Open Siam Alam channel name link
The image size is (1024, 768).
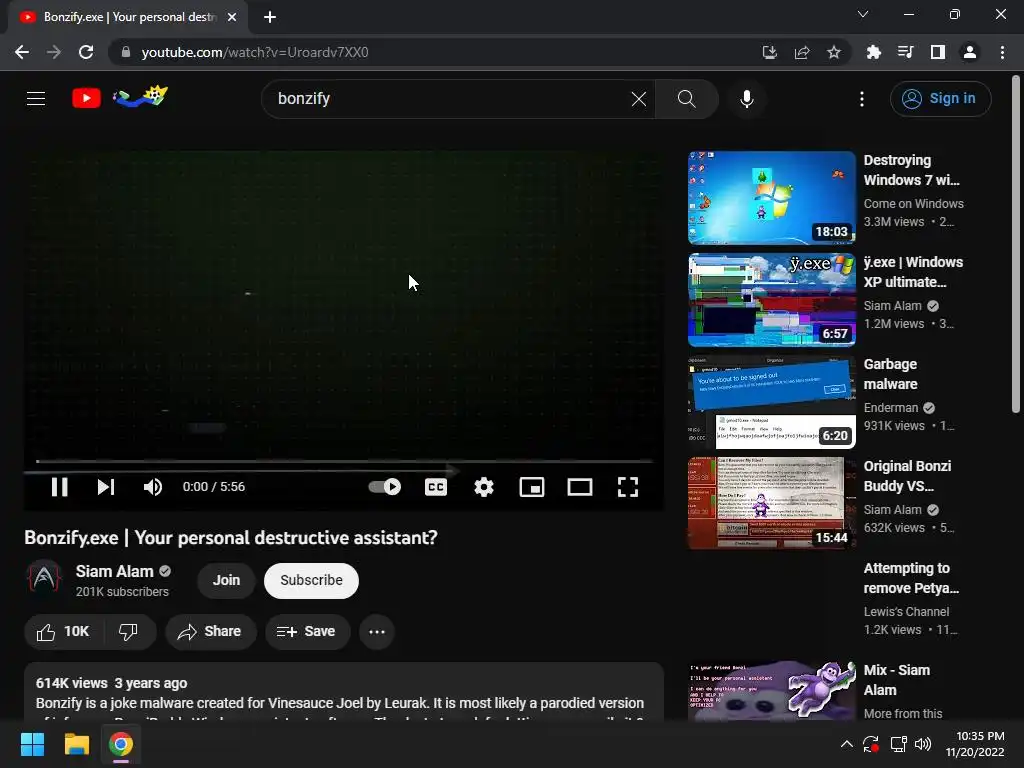tap(115, 571)
